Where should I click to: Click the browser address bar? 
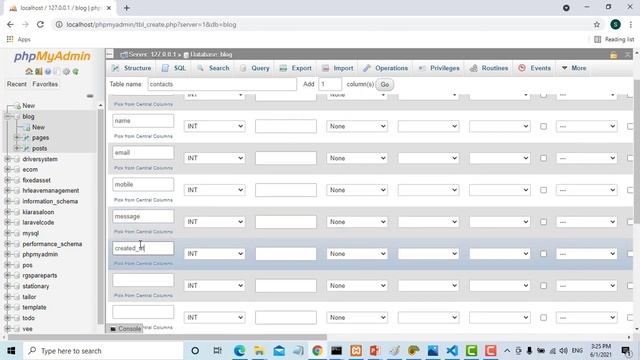coord(322,24)
